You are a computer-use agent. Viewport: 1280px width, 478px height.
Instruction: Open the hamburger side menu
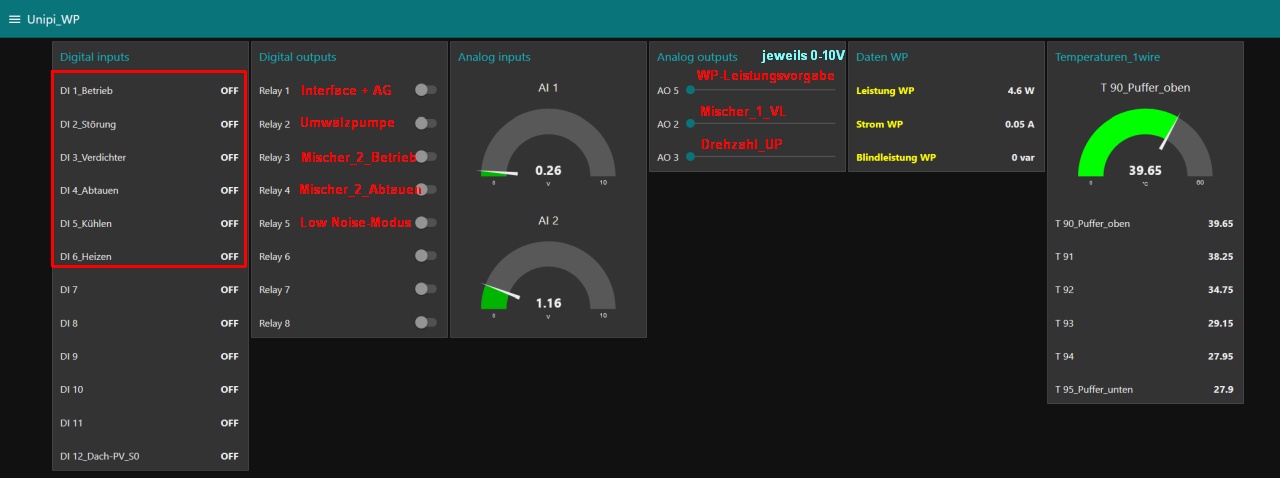pyautogui.click(x=14, y=19)
